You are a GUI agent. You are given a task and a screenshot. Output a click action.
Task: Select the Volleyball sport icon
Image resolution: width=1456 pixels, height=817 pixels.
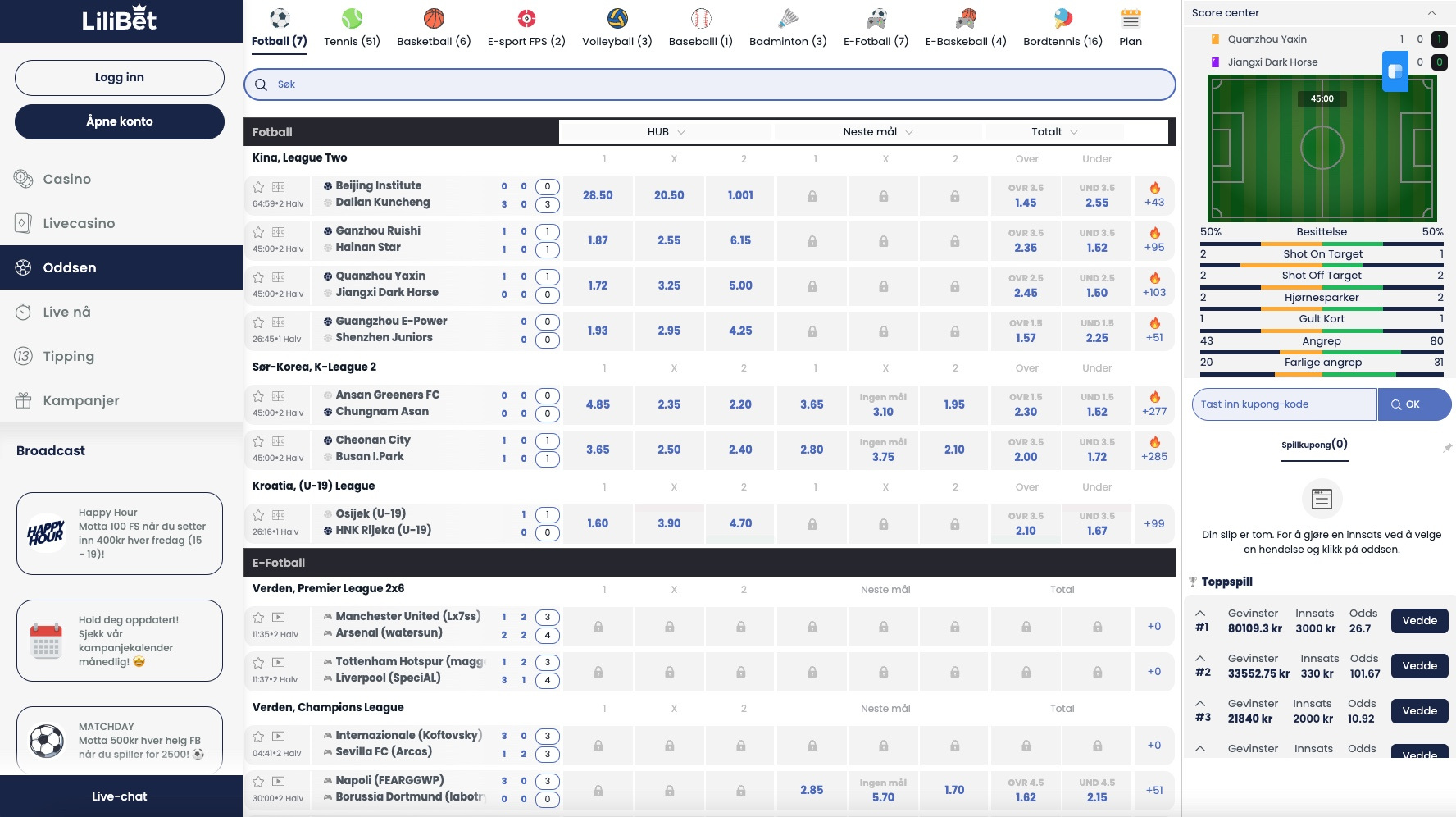[617, 18]
